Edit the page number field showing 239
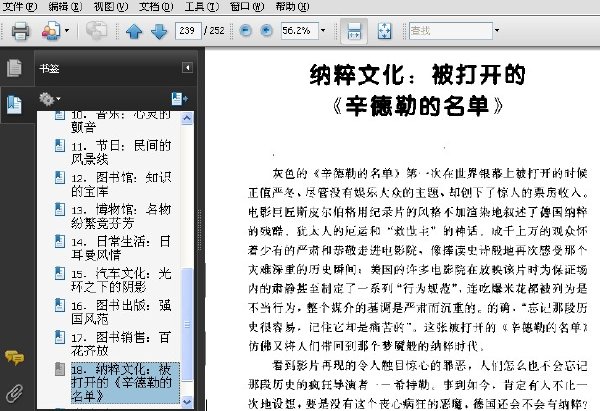Viewport: 600px width, 411px height. [x=188, y=31]
